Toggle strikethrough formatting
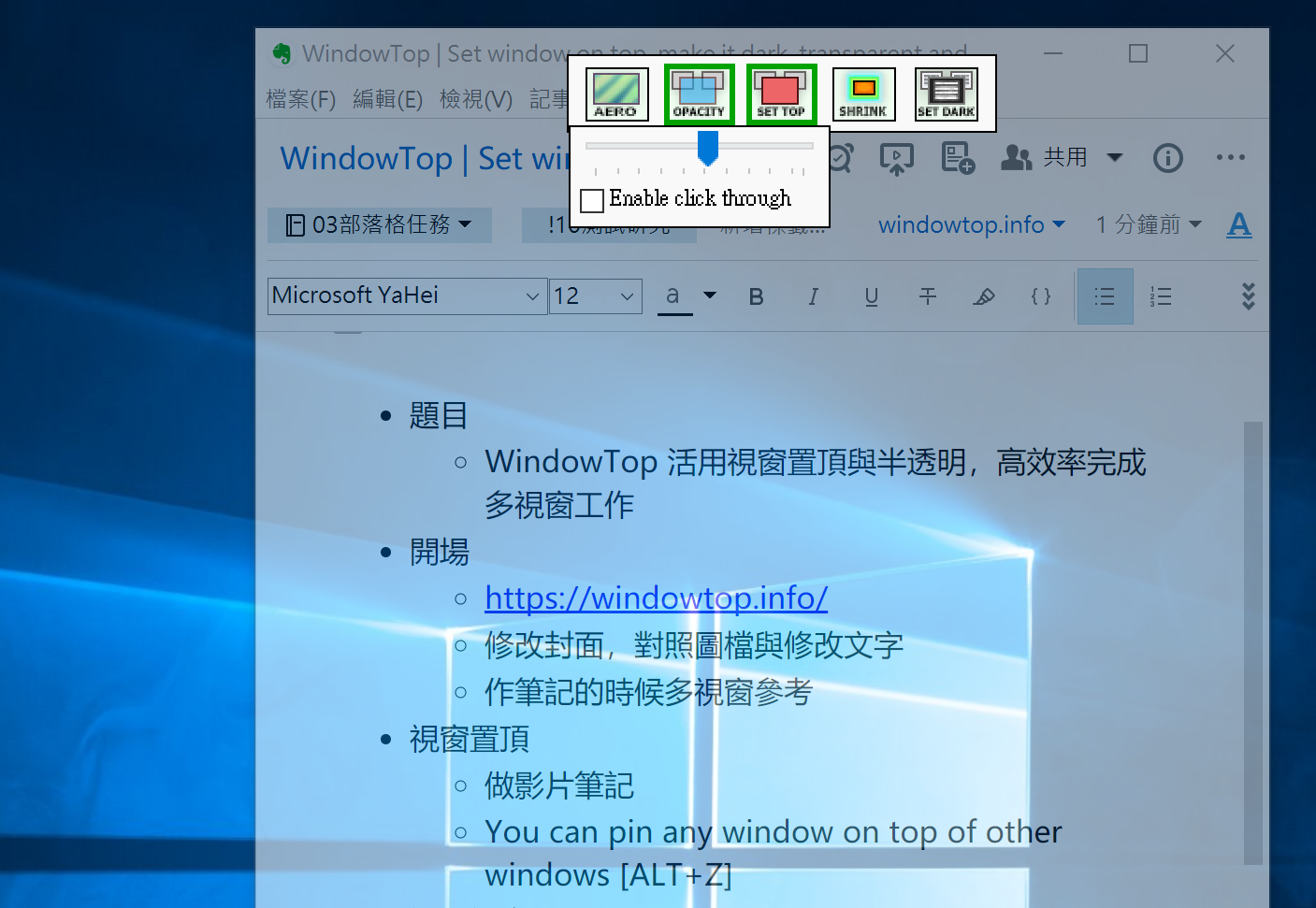Viewport: 1316px width, 908px height. tap(928, 296)
